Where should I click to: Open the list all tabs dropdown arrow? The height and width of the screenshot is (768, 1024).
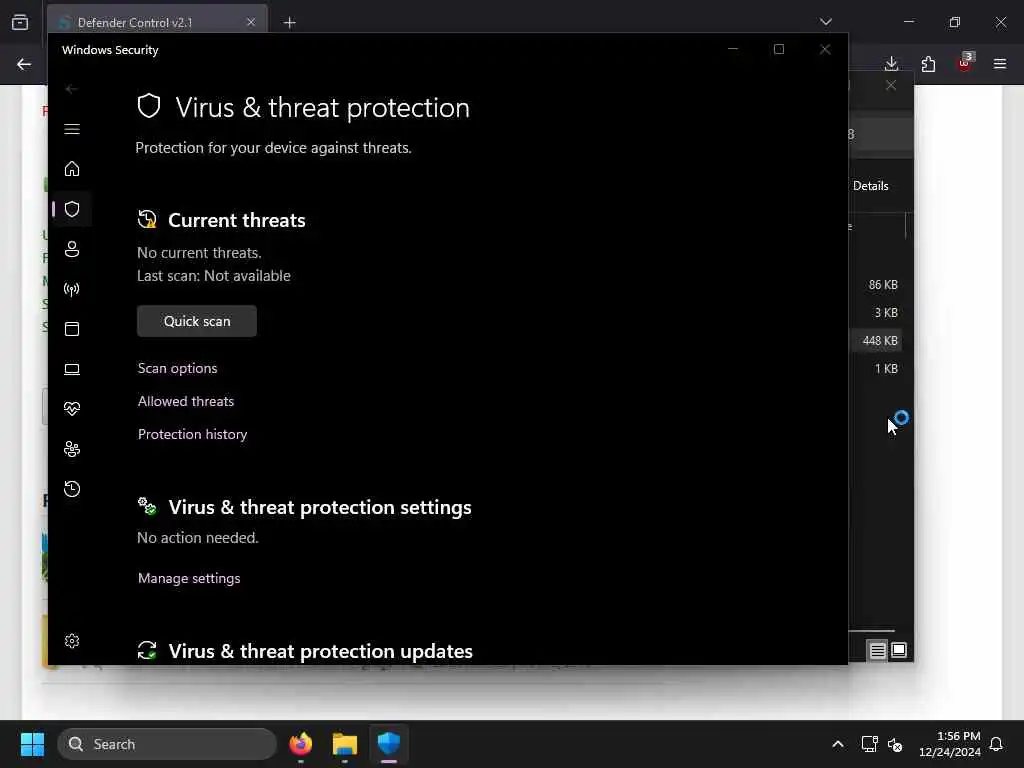coord(825,22)
